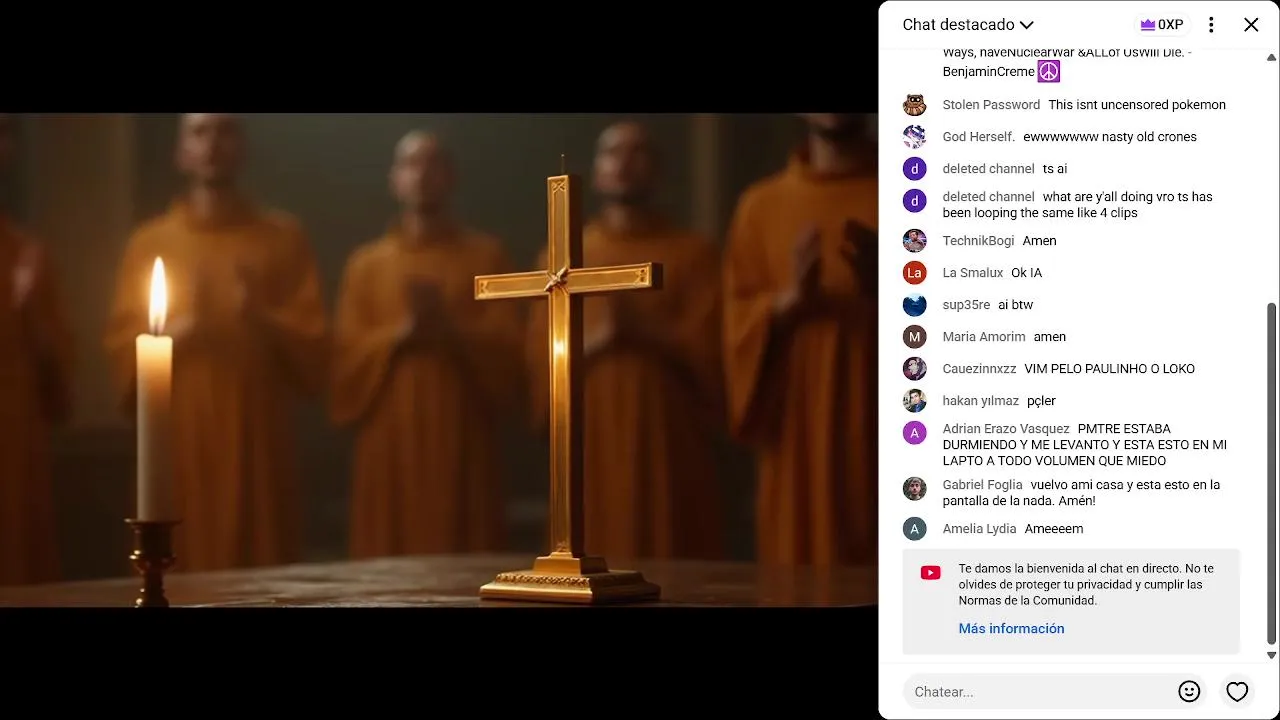Screen dimensions: 1280x720
Task: Open the chat three-dot options menu
Action: point(1211,25)
